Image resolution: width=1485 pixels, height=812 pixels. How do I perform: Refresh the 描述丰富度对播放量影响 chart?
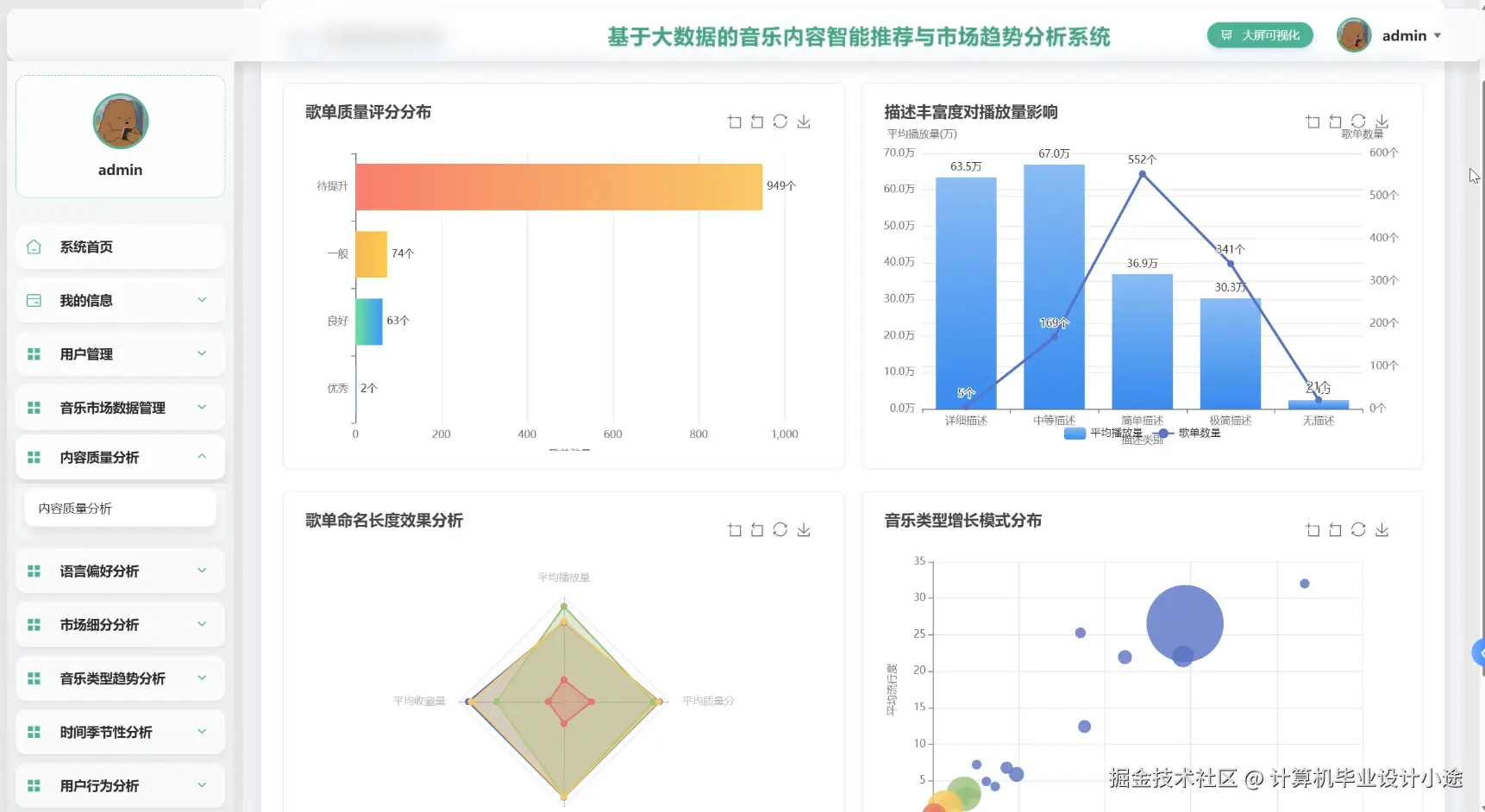1359,122
